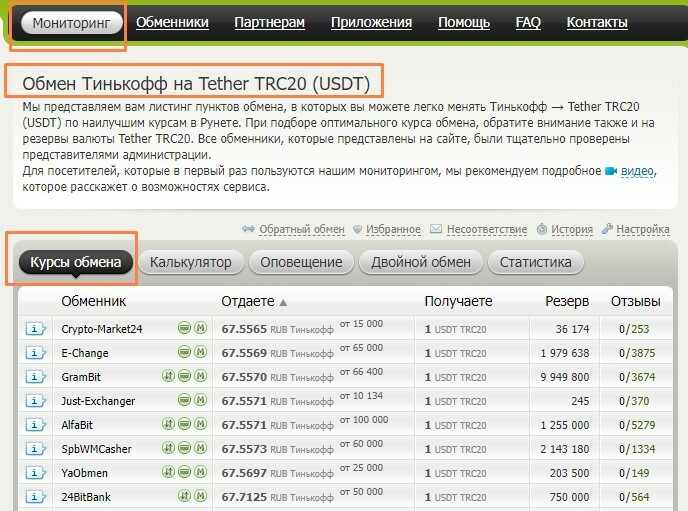Open info icon for Just-Exchanger
The image size is (688, 511).
[36, 401]
